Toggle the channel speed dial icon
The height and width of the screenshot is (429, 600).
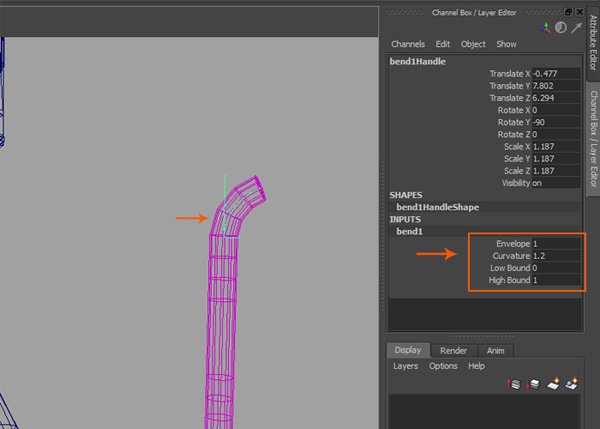point(561,28)
